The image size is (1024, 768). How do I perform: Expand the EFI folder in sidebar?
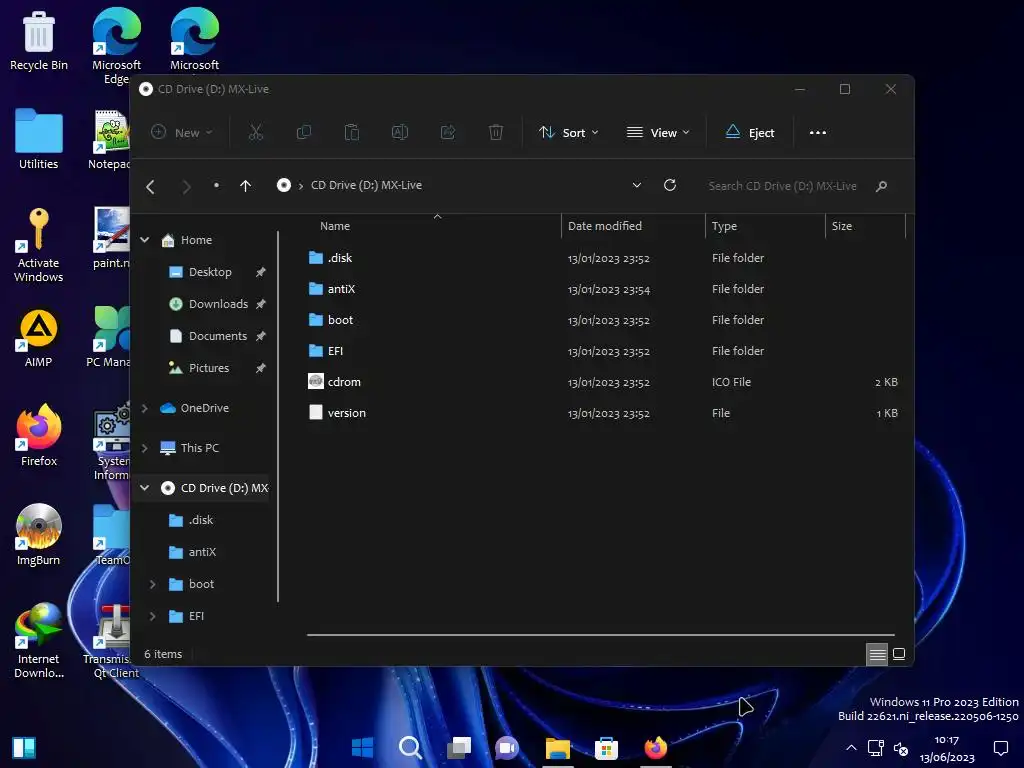click(153, 616)
